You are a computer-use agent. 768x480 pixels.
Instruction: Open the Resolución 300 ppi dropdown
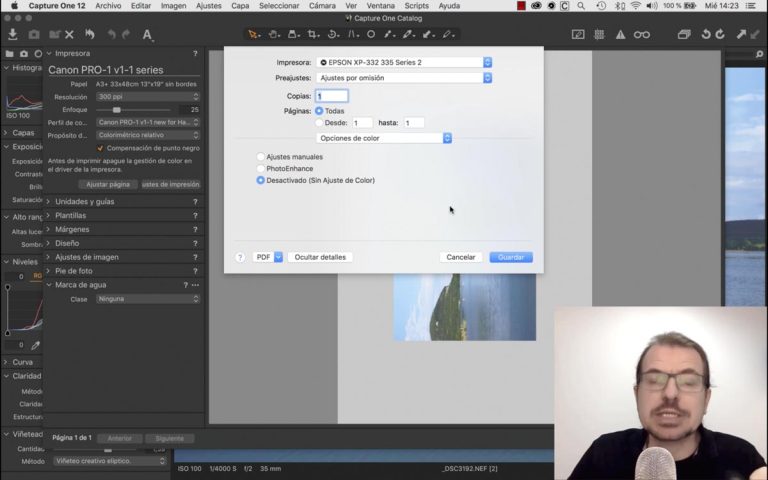click(148, 96)
